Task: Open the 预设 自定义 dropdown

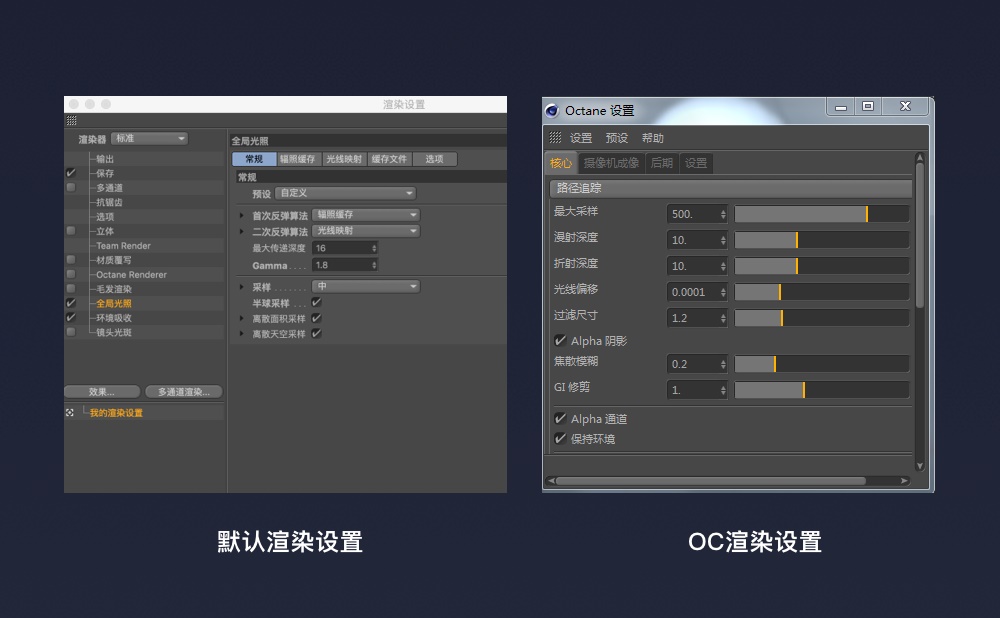Action: pos(346,193)
